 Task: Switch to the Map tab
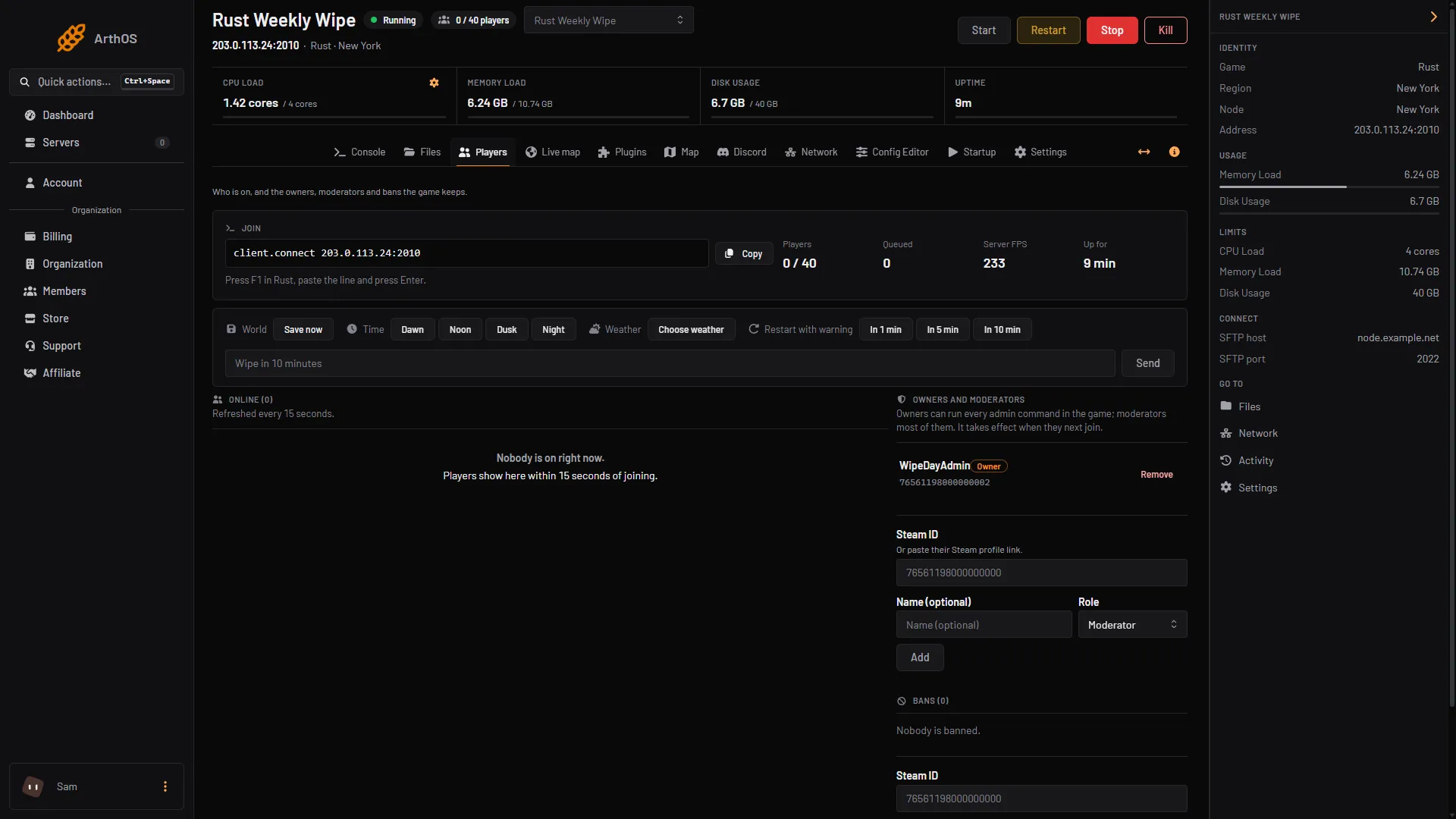(x=681, y=152)
